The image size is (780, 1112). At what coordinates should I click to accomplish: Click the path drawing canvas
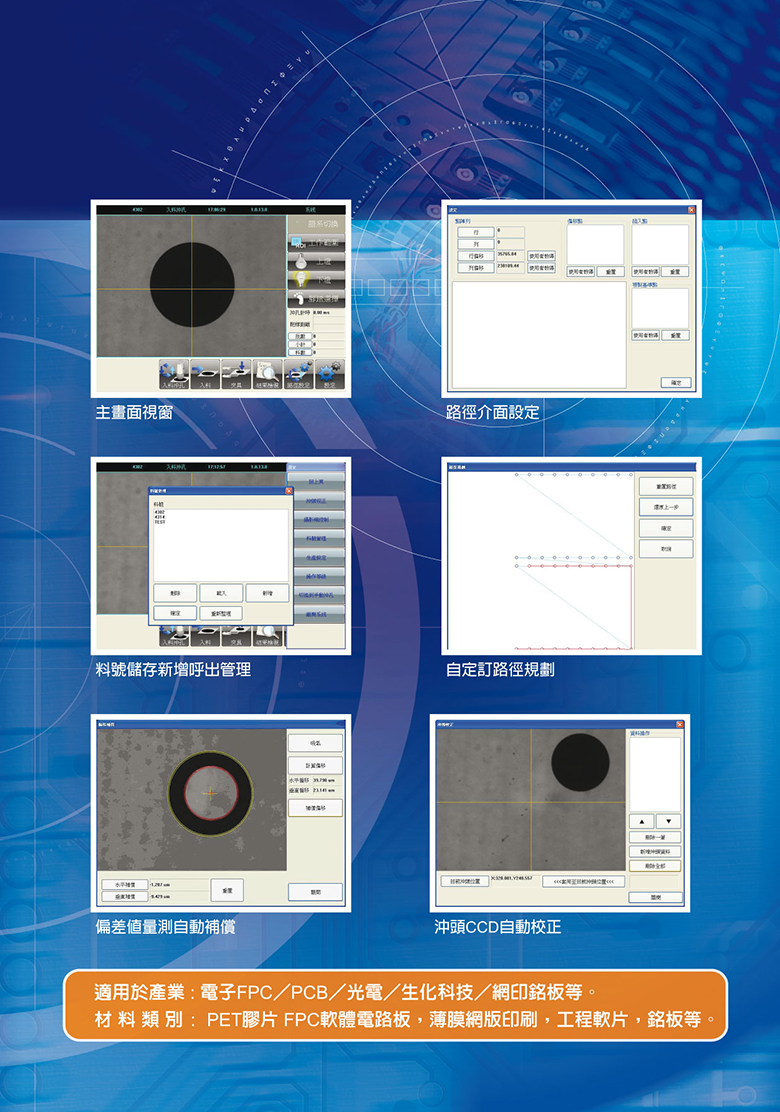click(x=541, y=560)
